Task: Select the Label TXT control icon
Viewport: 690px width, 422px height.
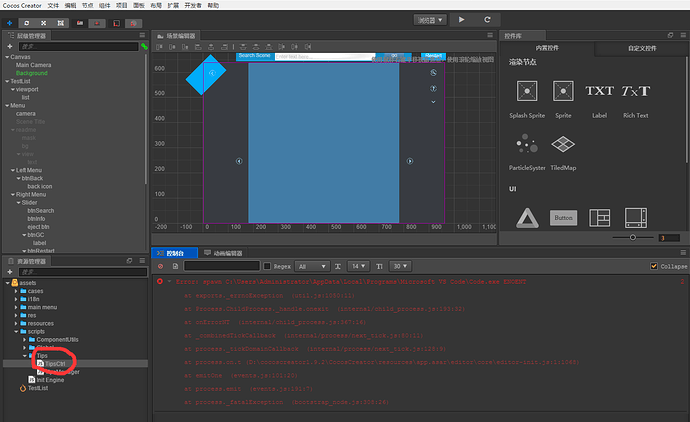Action: [x=599, y=91]
